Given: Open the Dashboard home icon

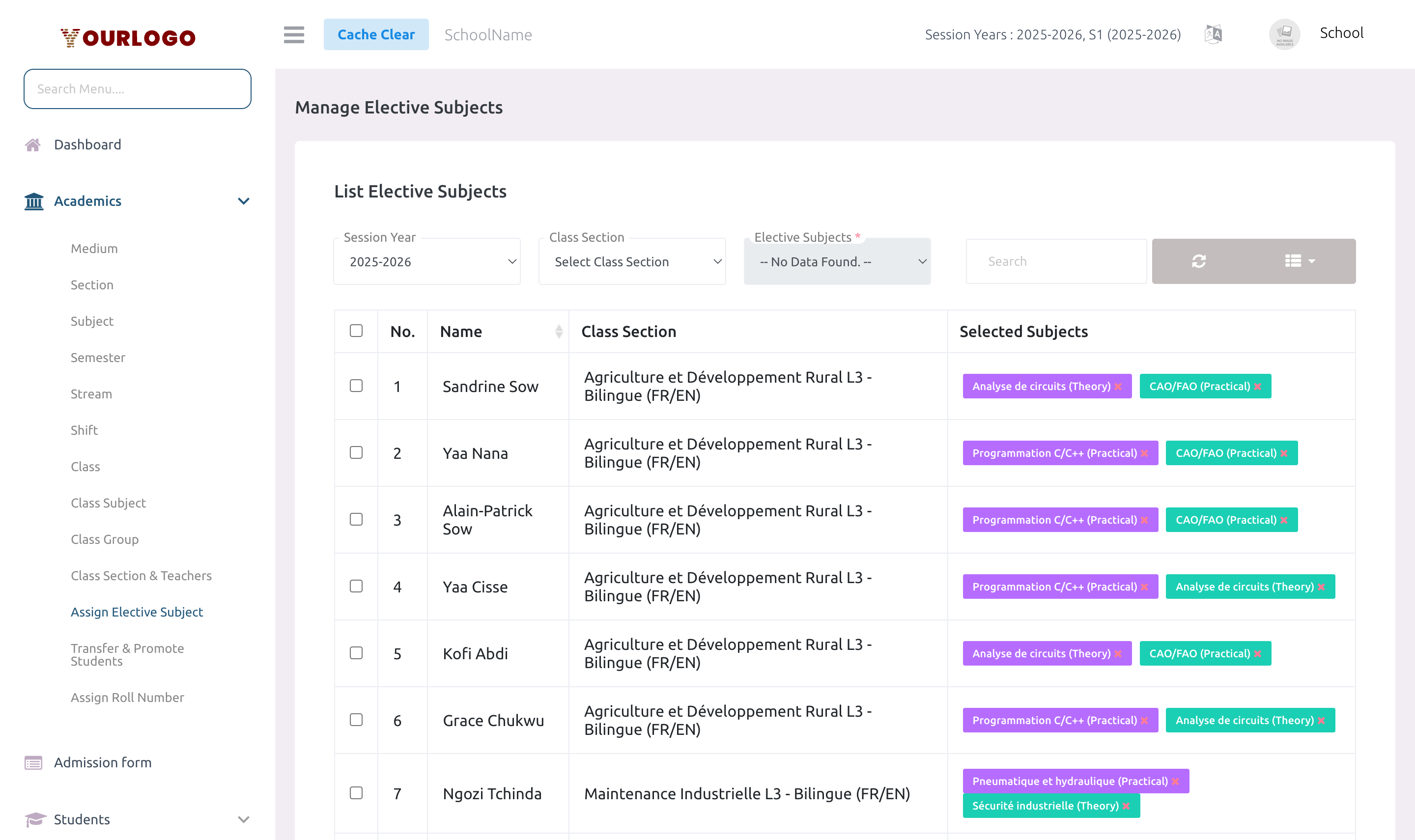Looking at the screenshot, I should pos(33,144).
